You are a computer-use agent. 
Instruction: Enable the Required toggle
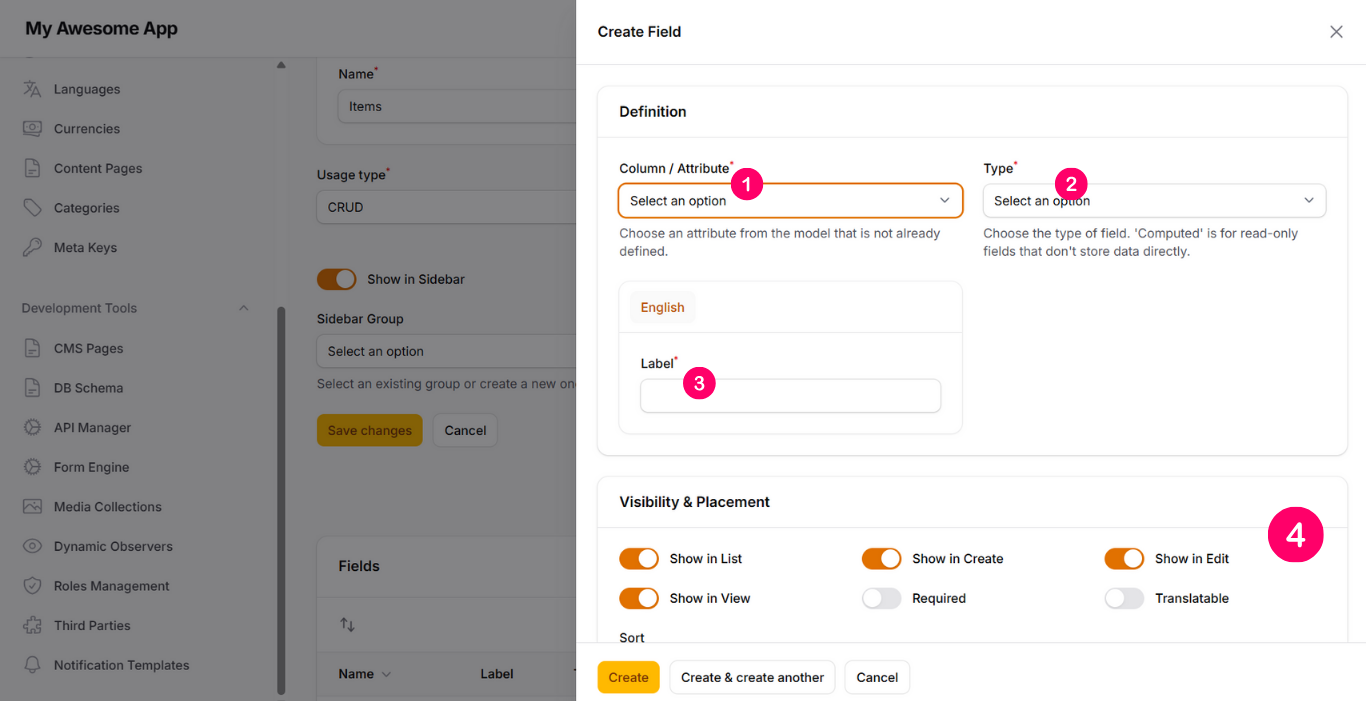(881, 599)
